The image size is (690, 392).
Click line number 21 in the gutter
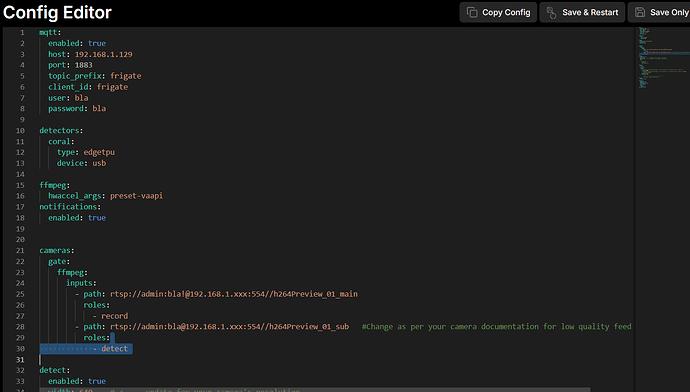pos(20,250)
